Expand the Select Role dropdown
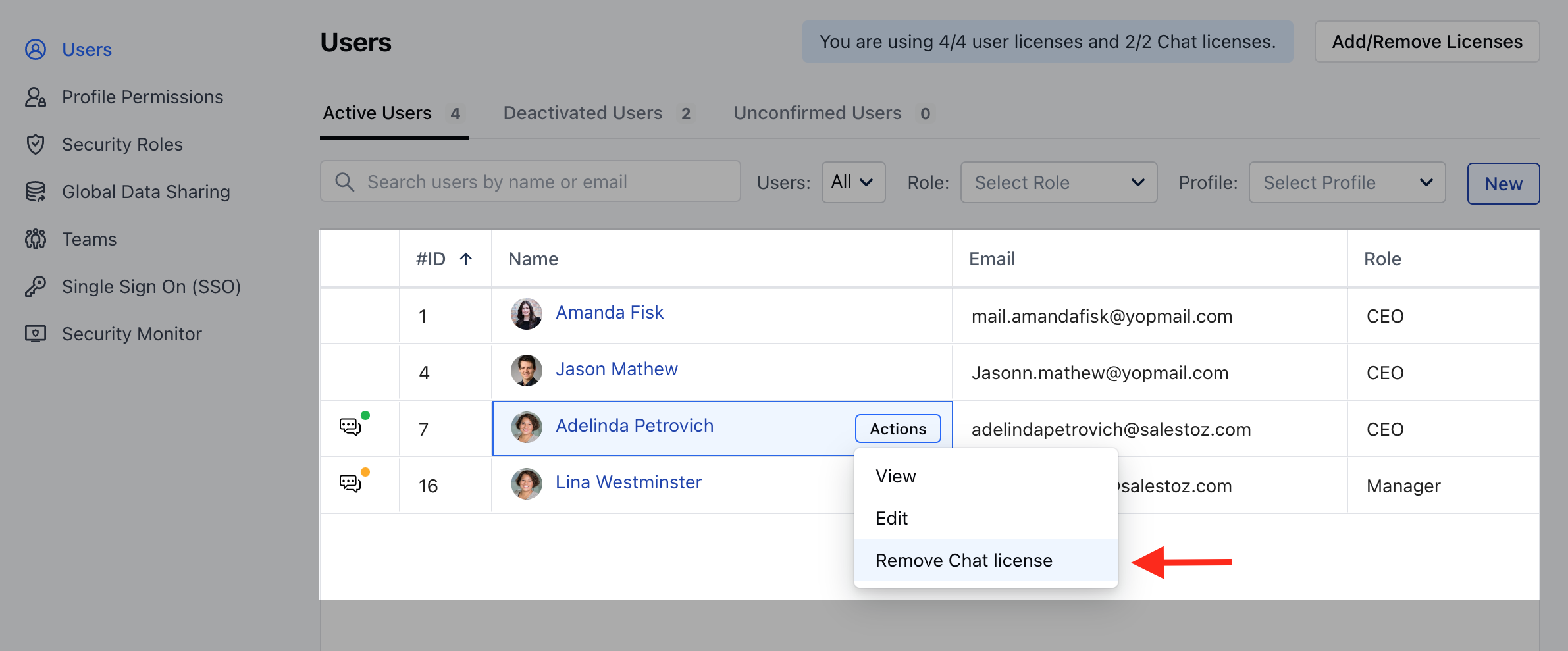This screenshot has width=1568, height=651. 1058,182
